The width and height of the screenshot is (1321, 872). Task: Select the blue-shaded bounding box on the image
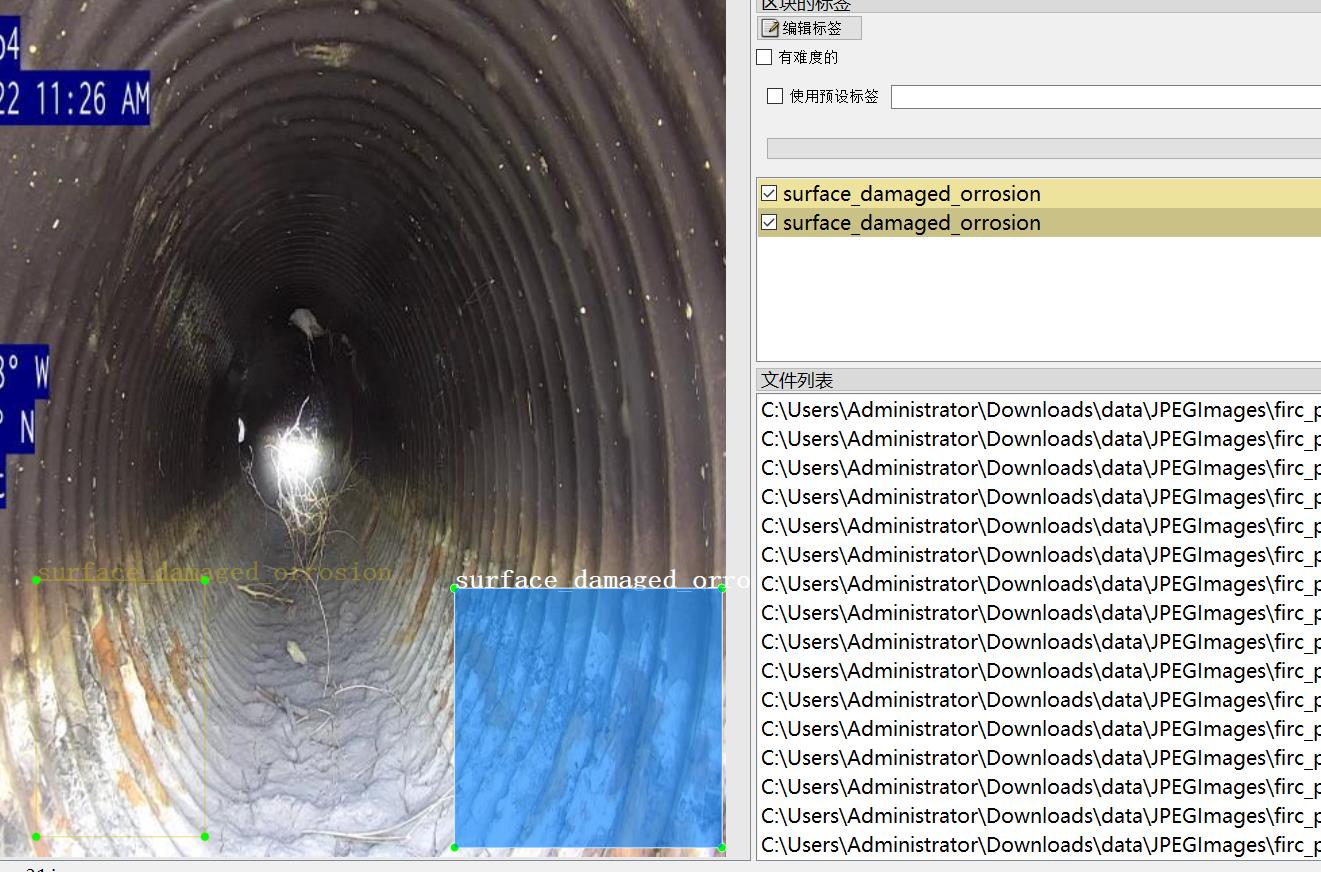click(x=588, y=717)
